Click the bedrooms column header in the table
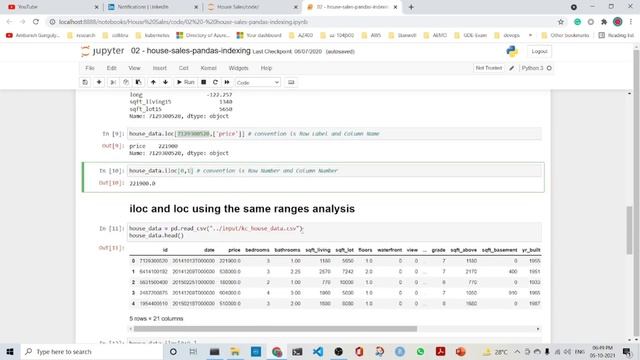This screenshot has width=640, height=360. pyautogui.click(x=257, y=250)
